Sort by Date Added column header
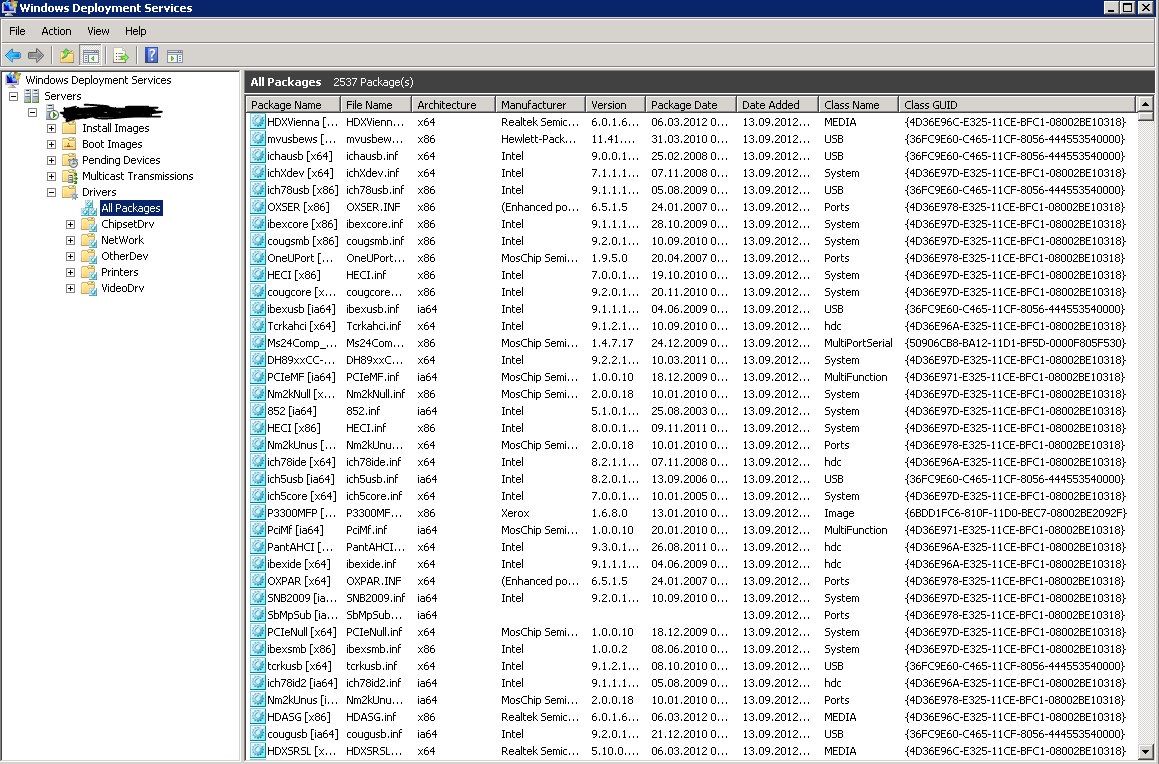The height and width of the screenshot is (764, 1159). [x=778, y=105]
